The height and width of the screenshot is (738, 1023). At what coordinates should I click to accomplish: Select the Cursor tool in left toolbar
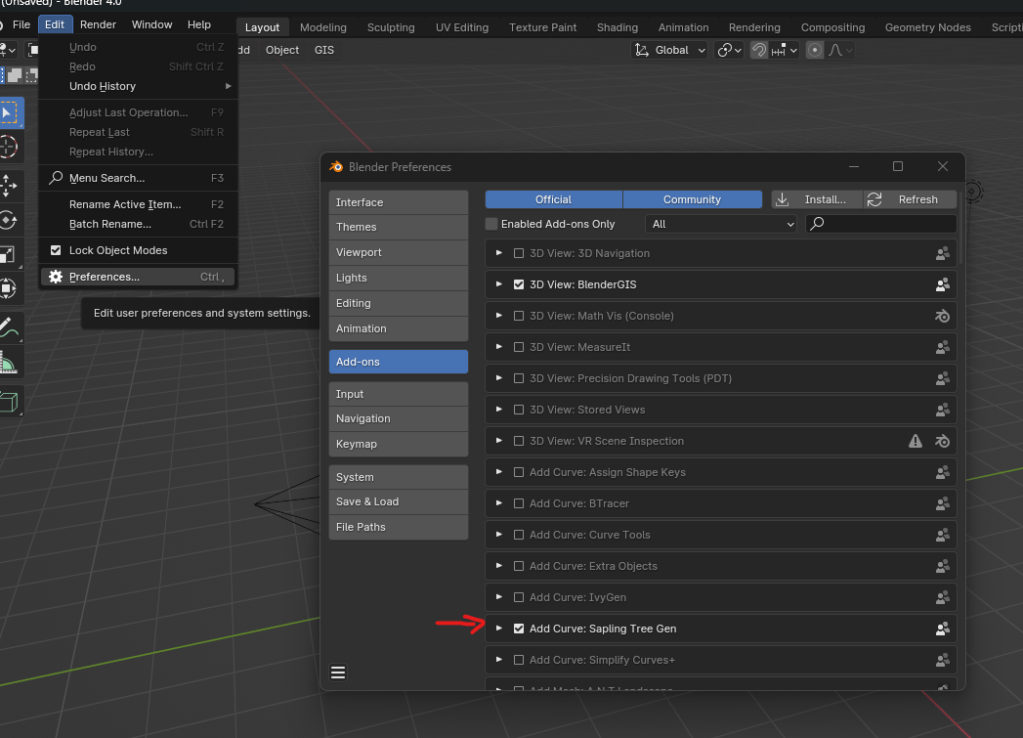click(8, 147)
